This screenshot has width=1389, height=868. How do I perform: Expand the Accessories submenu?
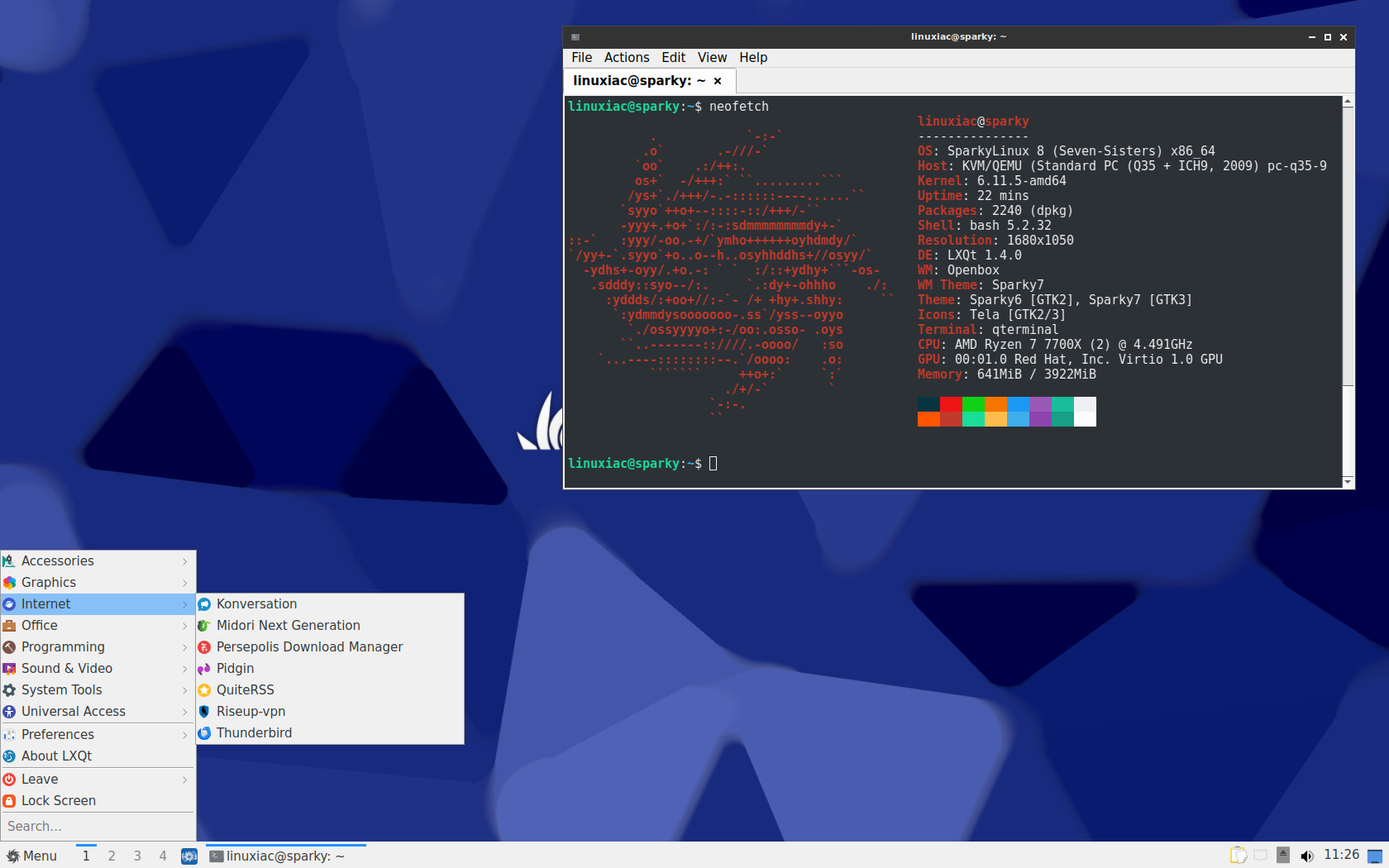tap(98, 561)
